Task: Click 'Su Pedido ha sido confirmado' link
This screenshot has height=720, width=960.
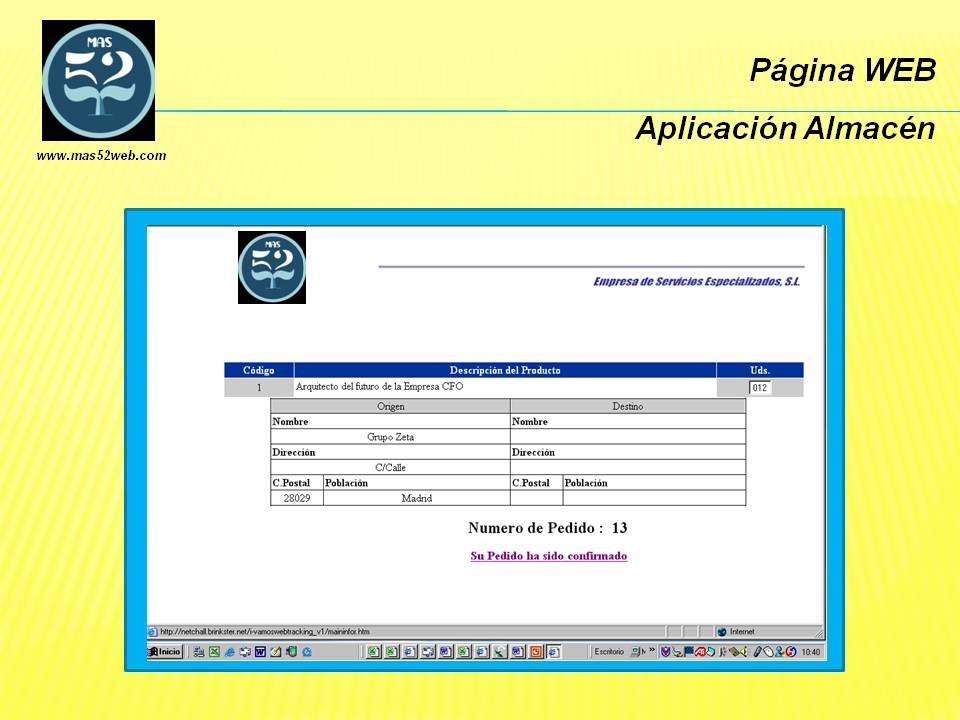Action: pyautogui.click(x=548, y=556)
